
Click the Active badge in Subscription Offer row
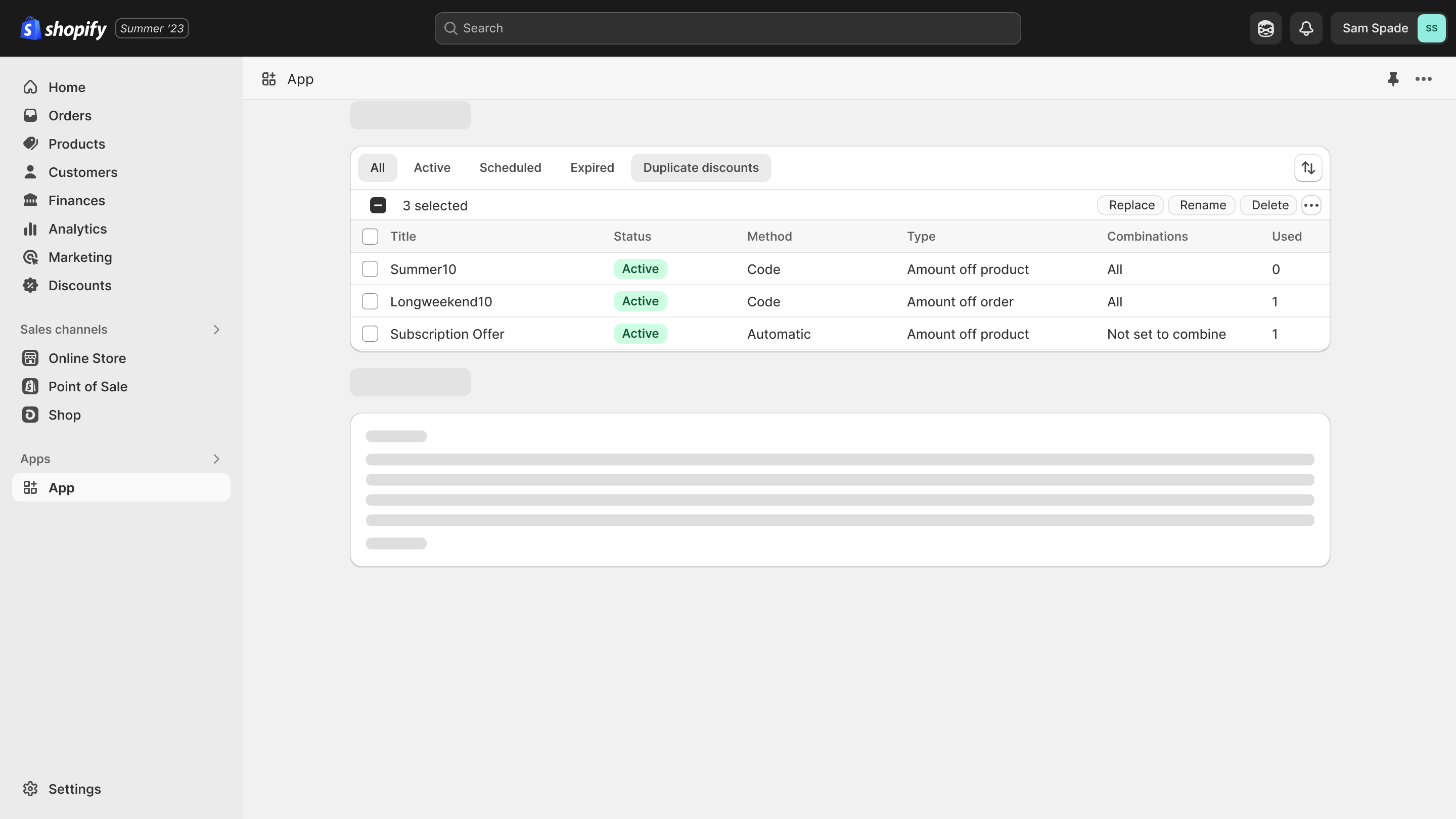point(641,334)
